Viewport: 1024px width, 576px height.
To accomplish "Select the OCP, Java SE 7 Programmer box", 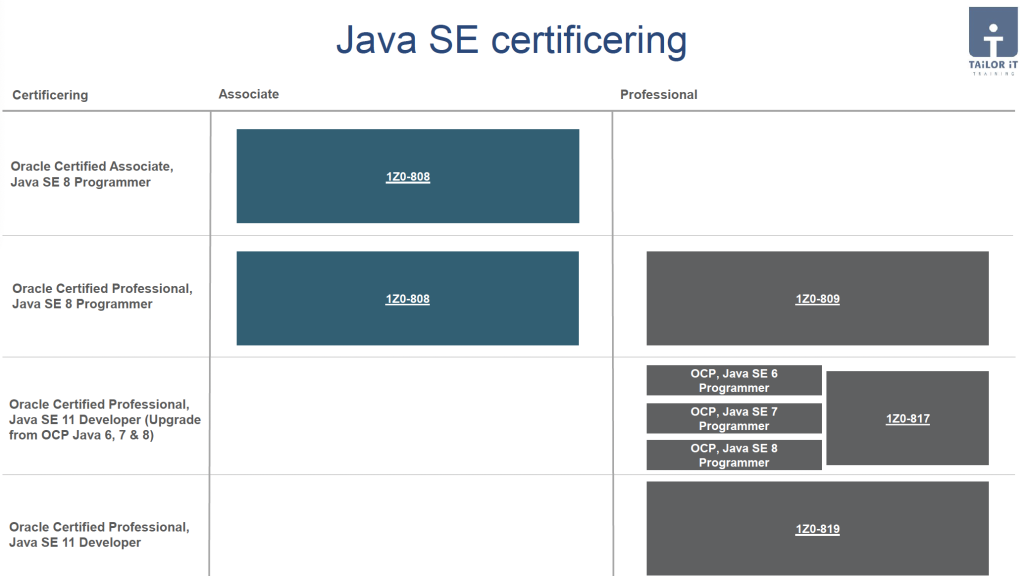I will point(734,418).
